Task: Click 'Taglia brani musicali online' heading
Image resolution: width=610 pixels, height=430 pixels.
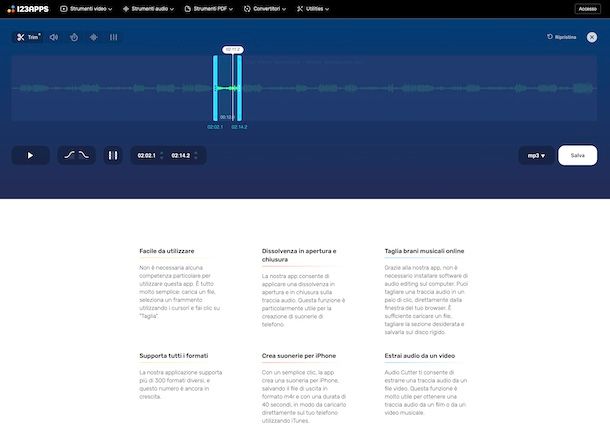Action: click(424, 251)
